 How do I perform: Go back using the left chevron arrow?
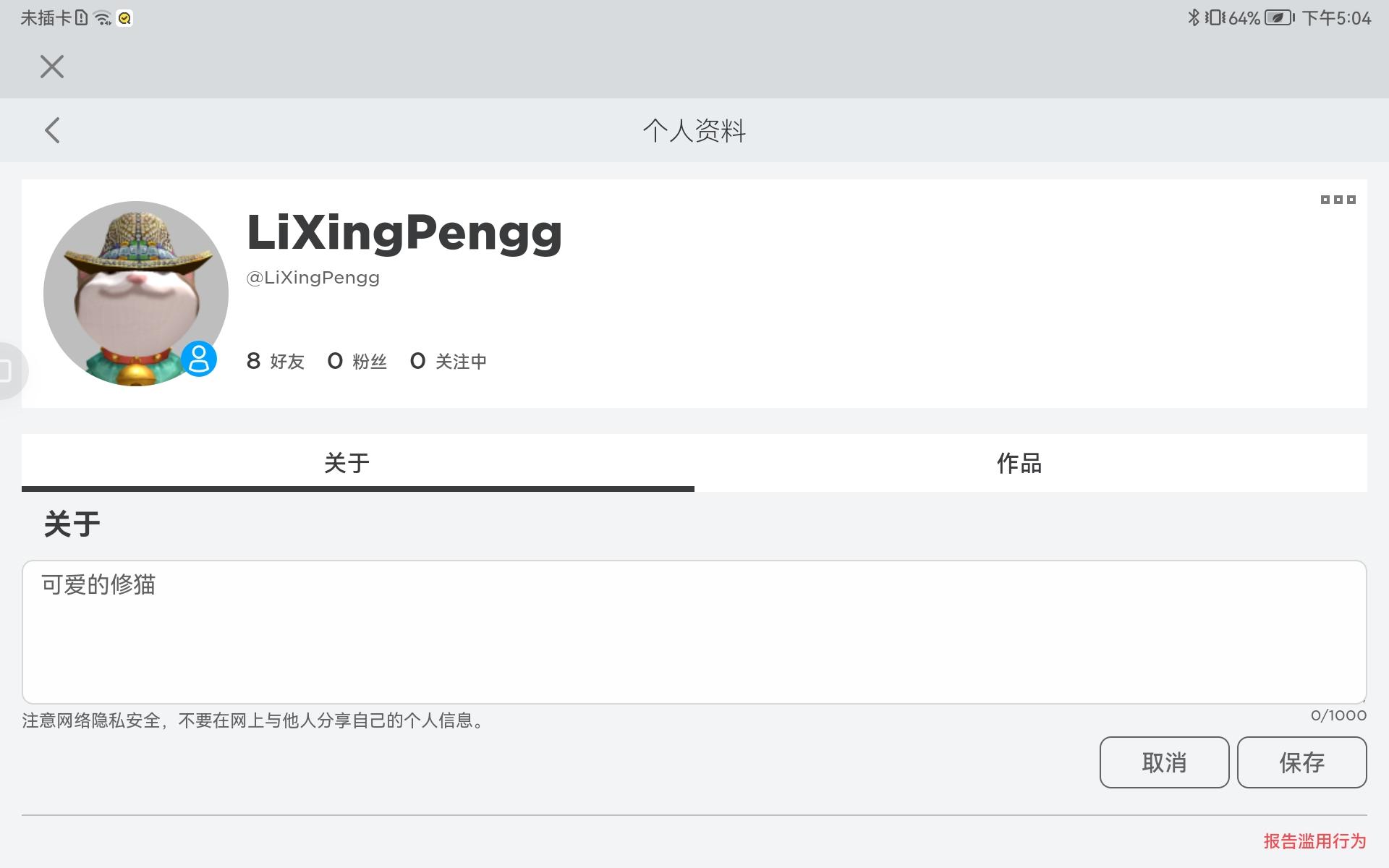coord(52,130)
